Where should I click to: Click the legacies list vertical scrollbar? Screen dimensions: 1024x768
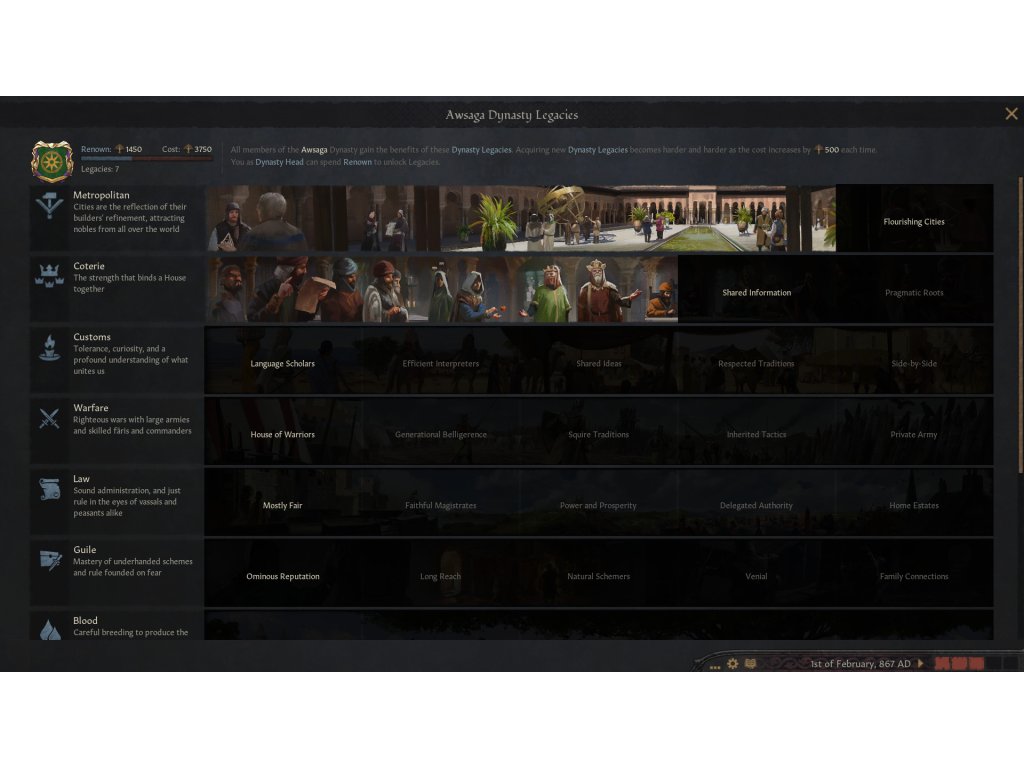[x=1020, y=325]
